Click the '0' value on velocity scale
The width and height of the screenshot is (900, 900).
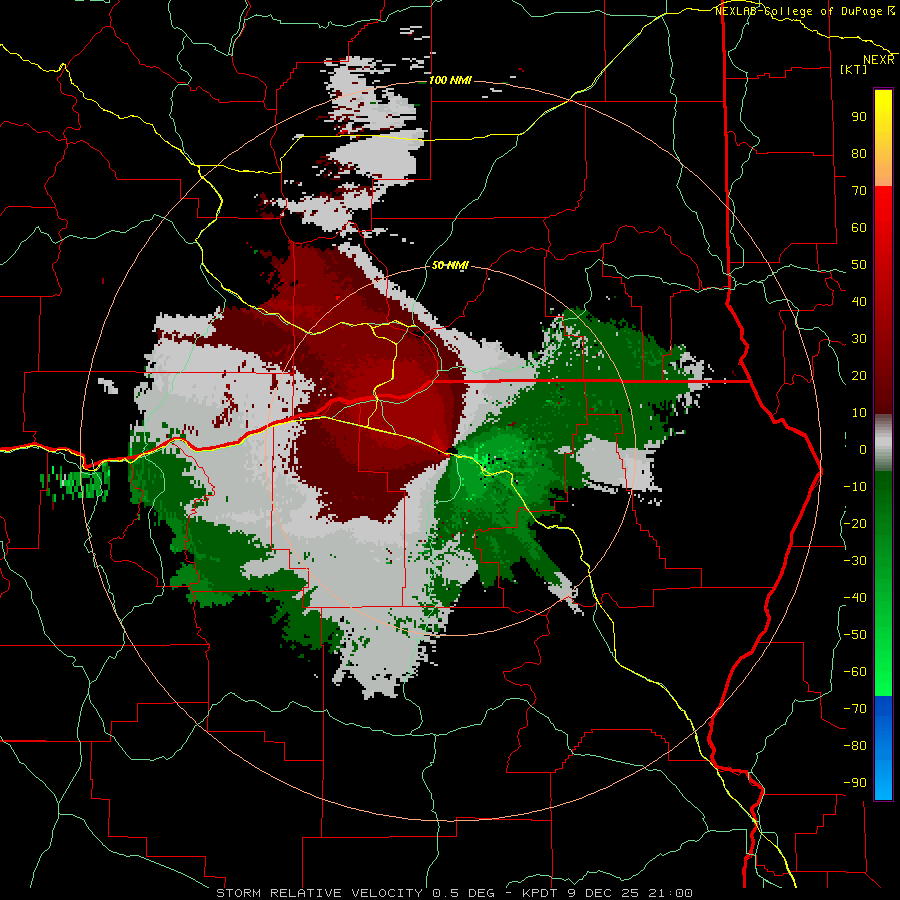click(x=863, y=449)
